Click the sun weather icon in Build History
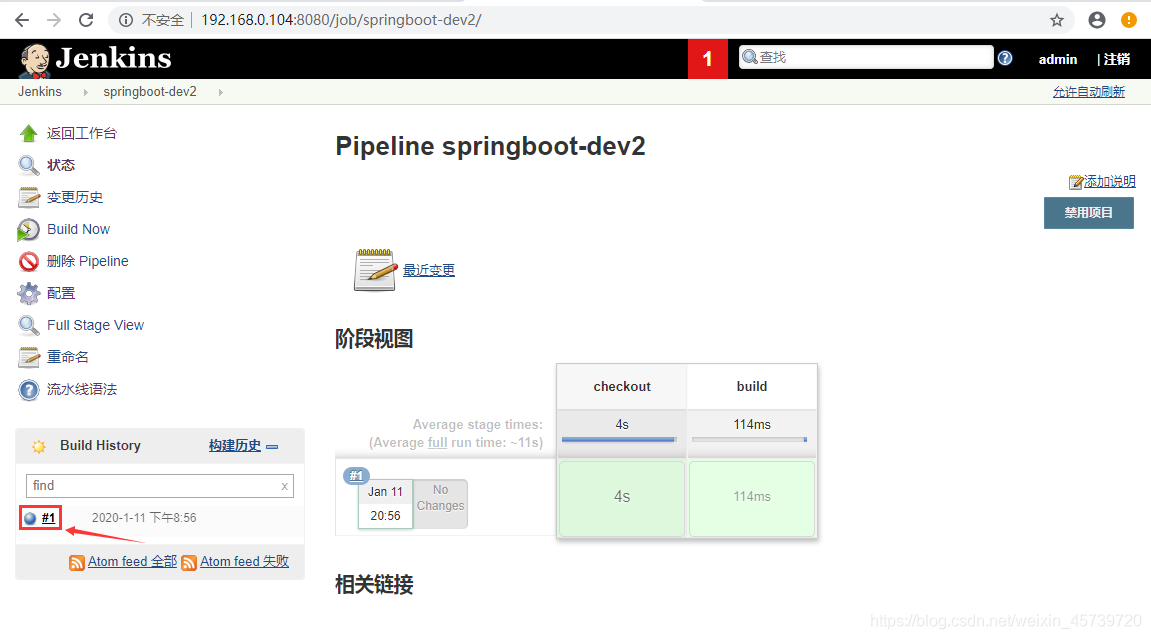Image resolution: width=1151 pixels, height=639 pixels. [x=39, y=446]
